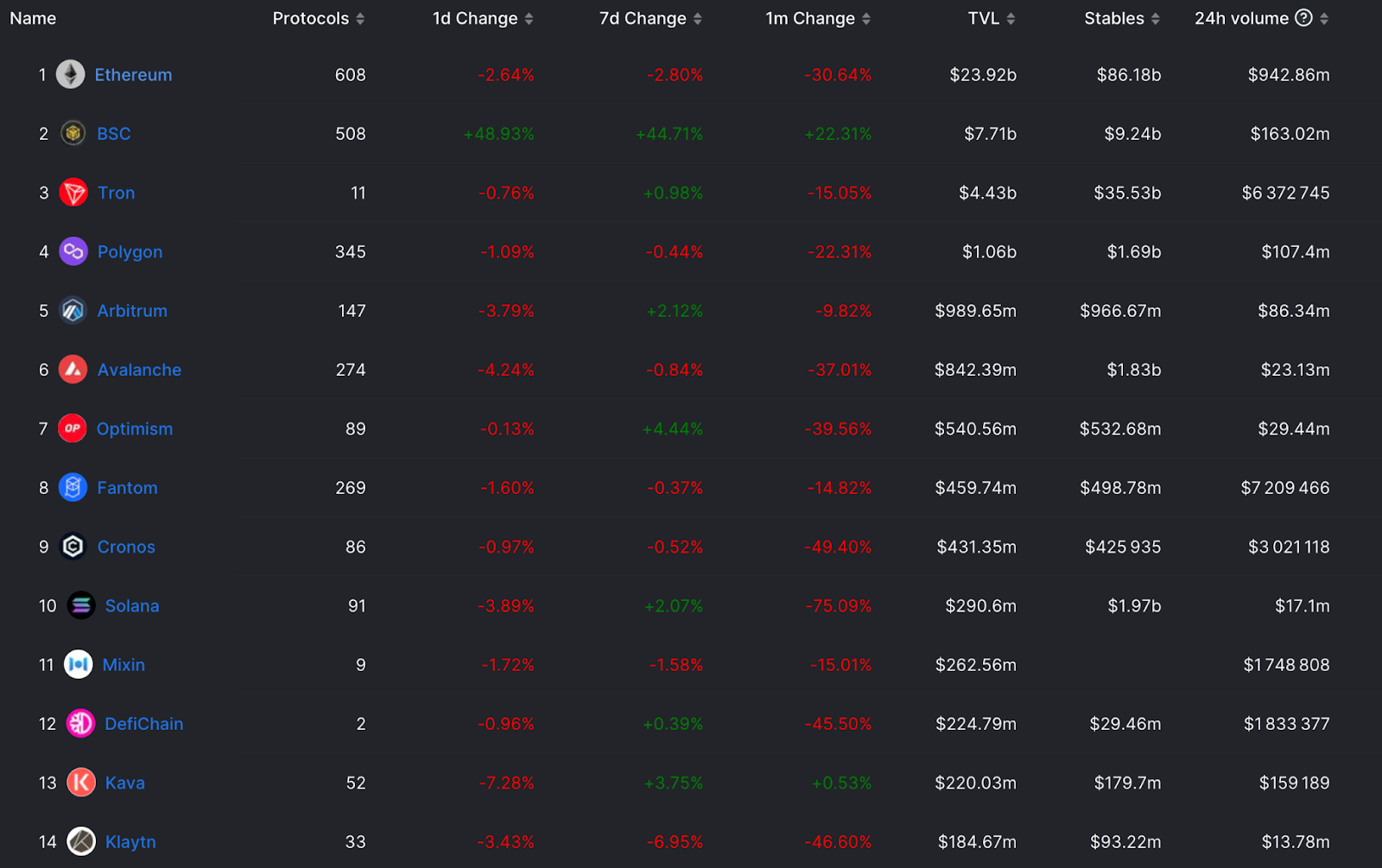Click Tron 24h volume $6 372 745
1382x868 pixels.
point(1285,193)
